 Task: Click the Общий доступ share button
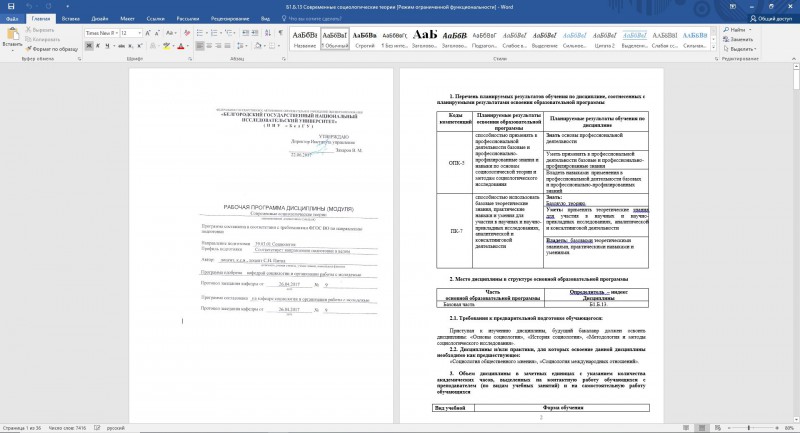(x=771, y=18)
